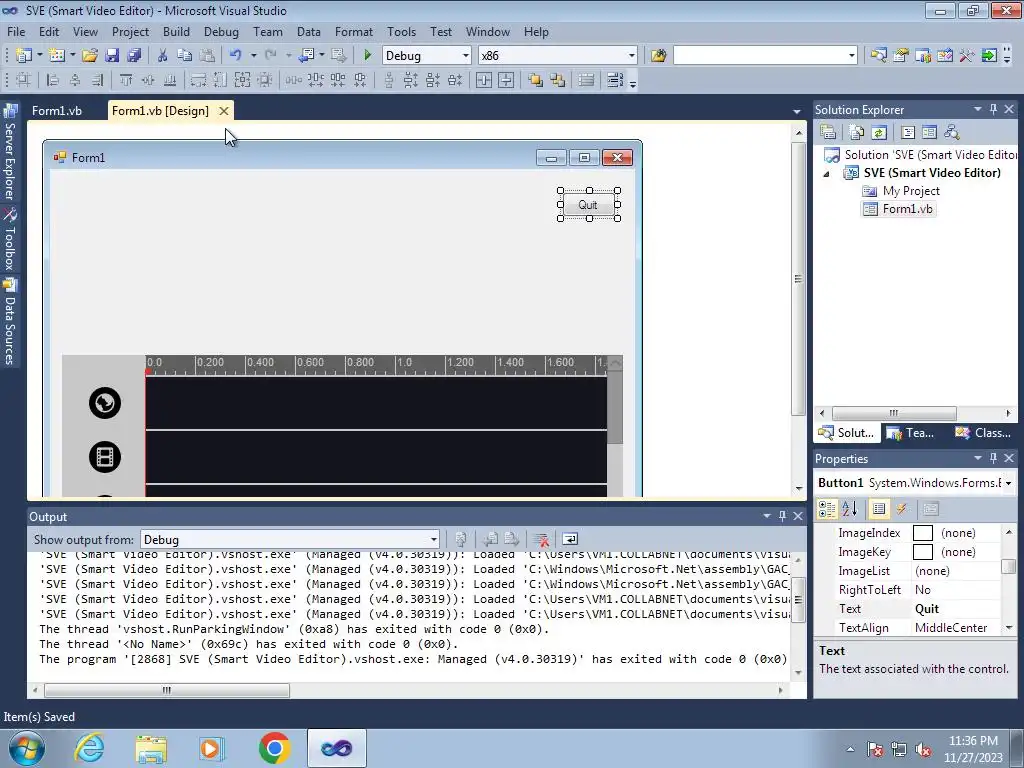Viewport: 1024px width, 768px height.
Task: Click the ImageIndex preview swatch in Properties
Action: coord(923,533)
